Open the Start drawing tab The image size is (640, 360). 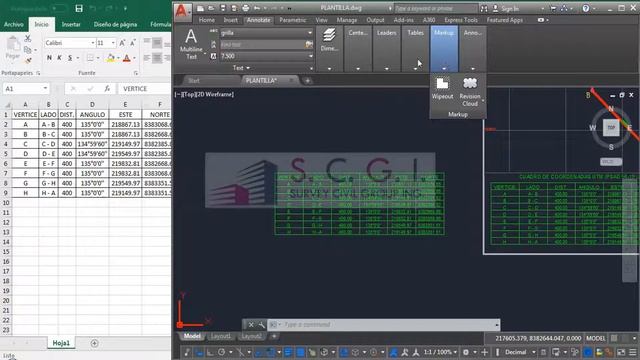pyautogui.click(x=193, y=81)
